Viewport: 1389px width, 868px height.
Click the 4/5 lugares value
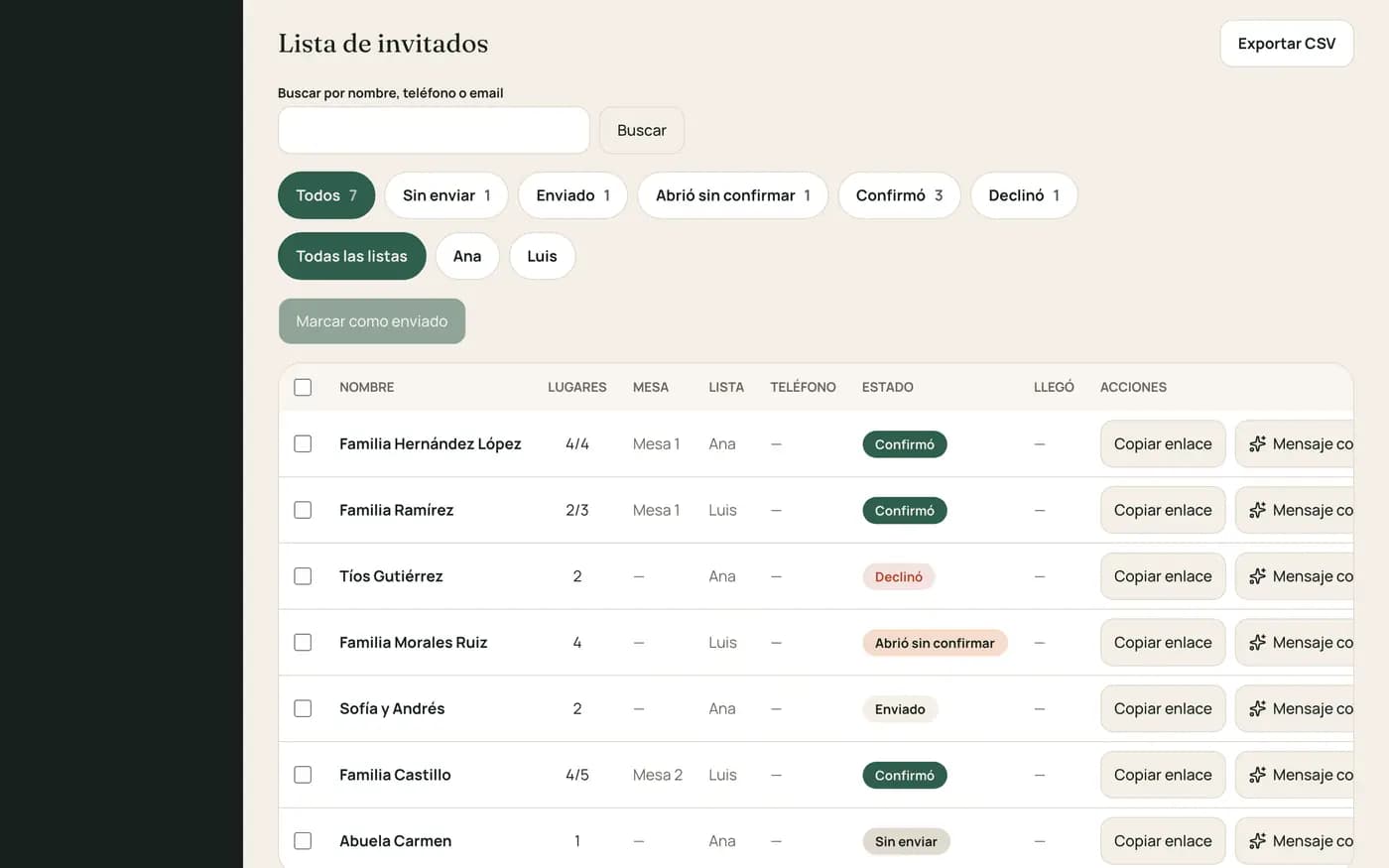pos(577,775)
